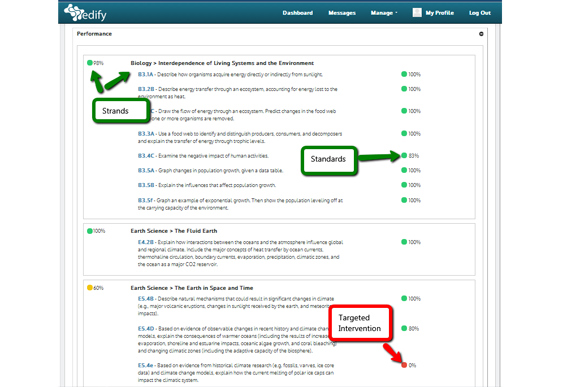The width and height of the screenshot is (580, 387).
Task: Click the green dot for B3.1A
Action: (404, 74)
